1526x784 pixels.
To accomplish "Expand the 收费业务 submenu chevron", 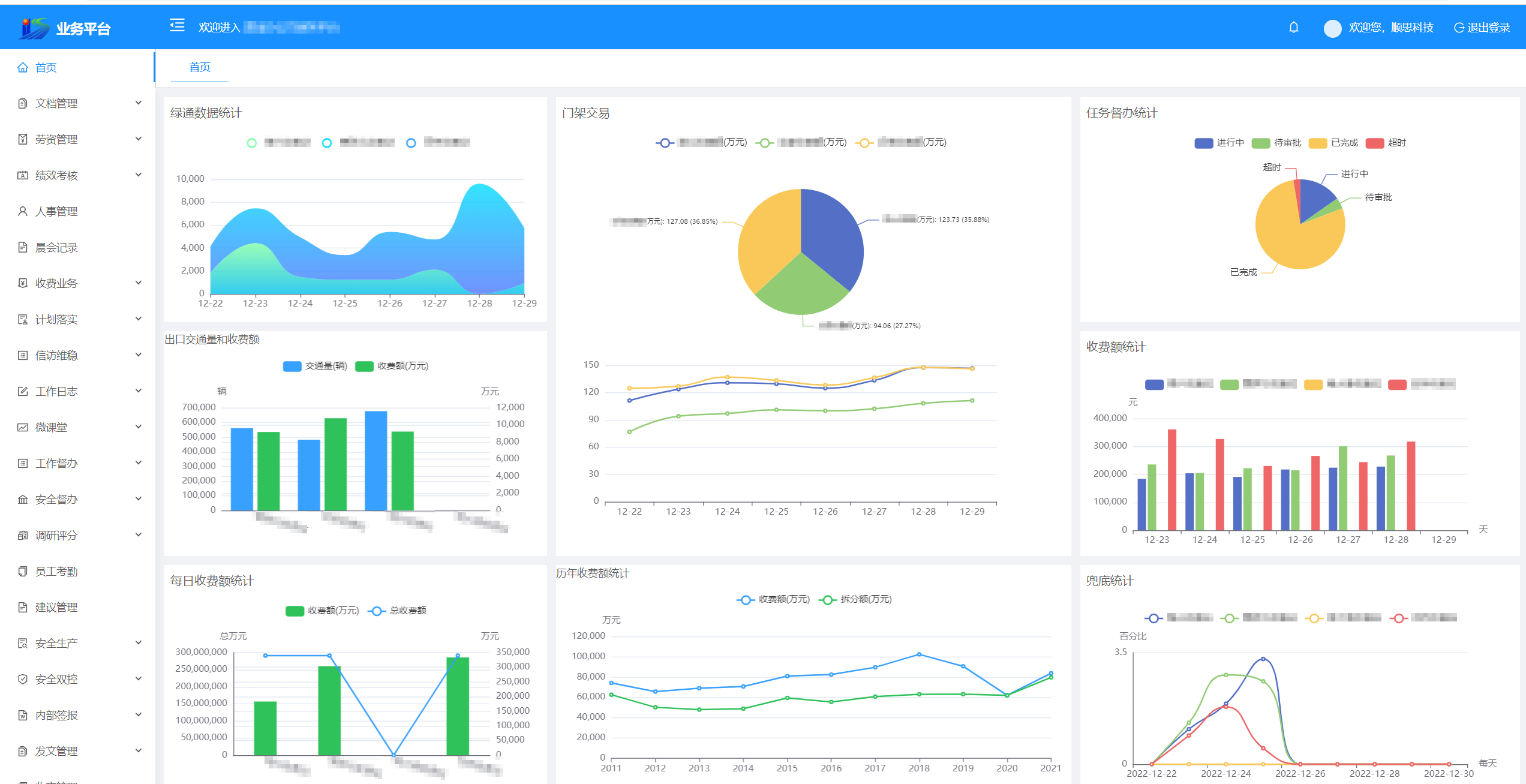I will [x=139, y=283].
